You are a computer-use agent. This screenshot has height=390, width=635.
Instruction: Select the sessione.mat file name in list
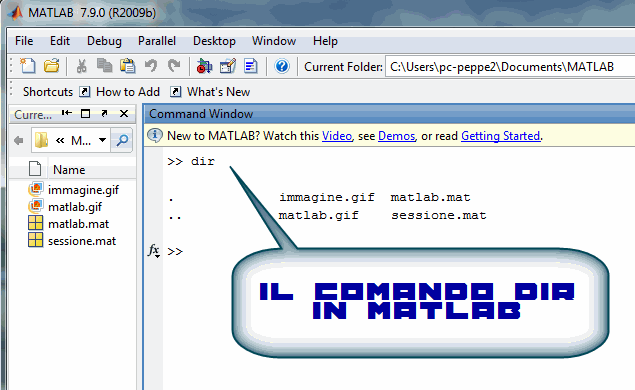pos(82,241)
